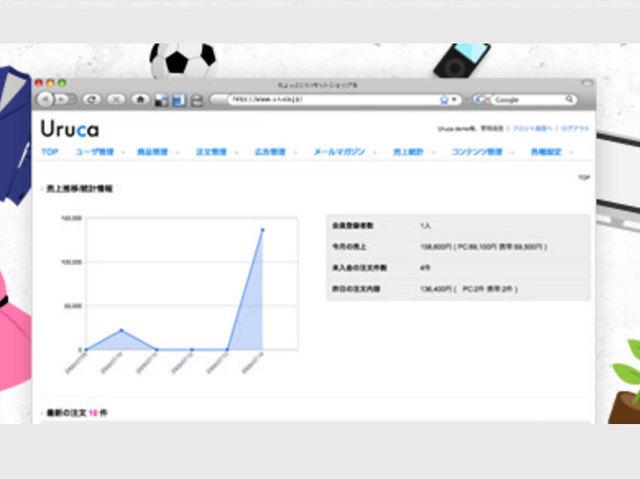Expand arrow beside コンテンツ管理

(x=511, y=153)
